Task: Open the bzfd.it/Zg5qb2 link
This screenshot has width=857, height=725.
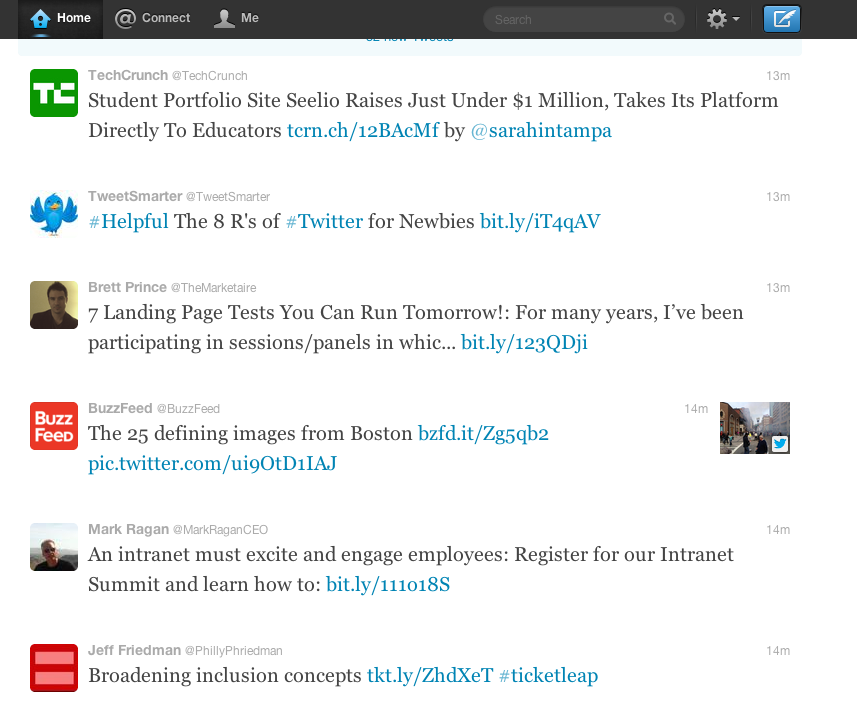Action: click(483, 434)
